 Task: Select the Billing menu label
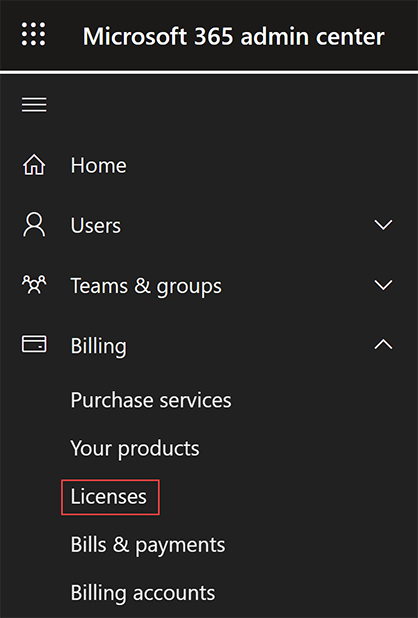[98, 346]
